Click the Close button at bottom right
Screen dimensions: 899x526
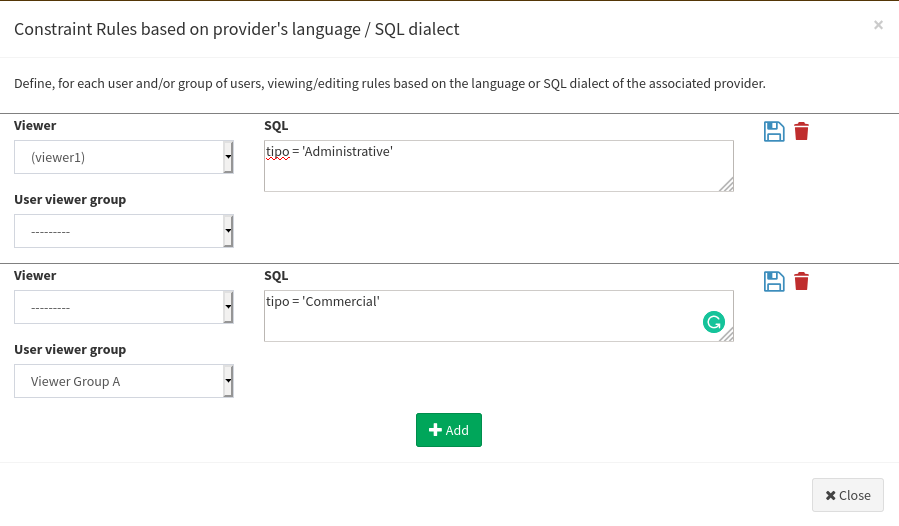(x=847, y=495)
